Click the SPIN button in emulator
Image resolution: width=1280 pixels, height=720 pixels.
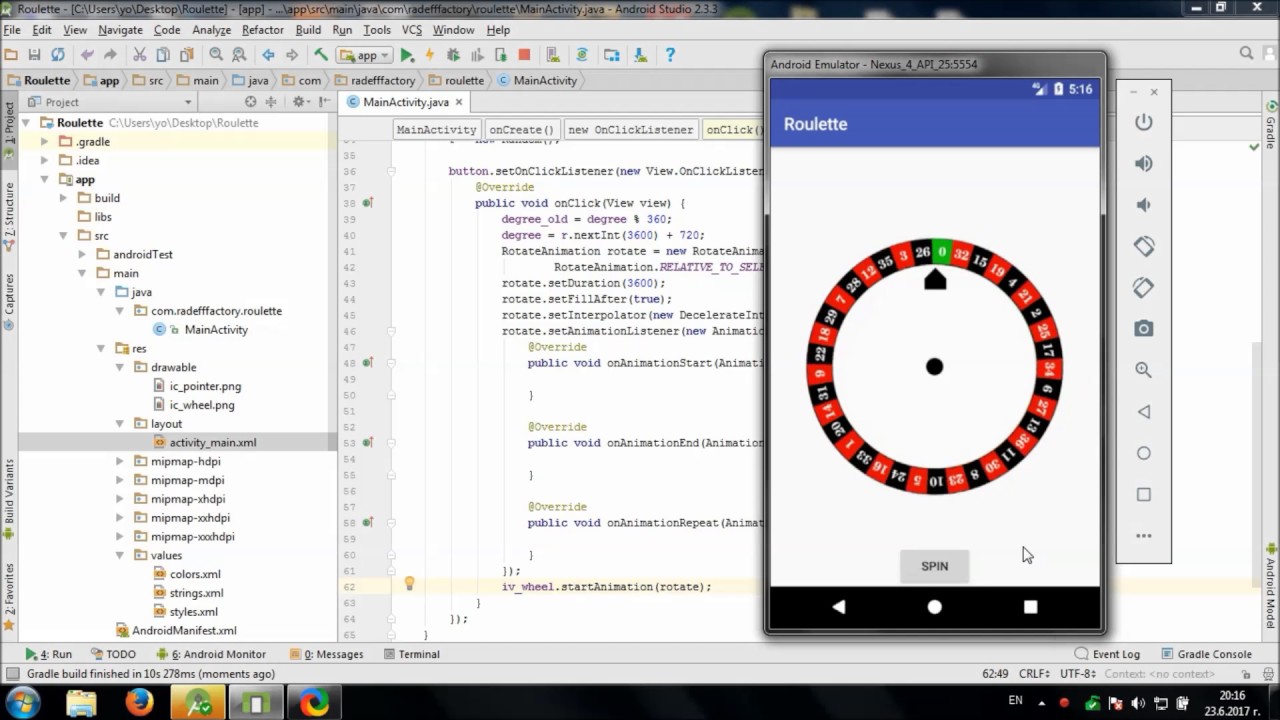(934, 566)
